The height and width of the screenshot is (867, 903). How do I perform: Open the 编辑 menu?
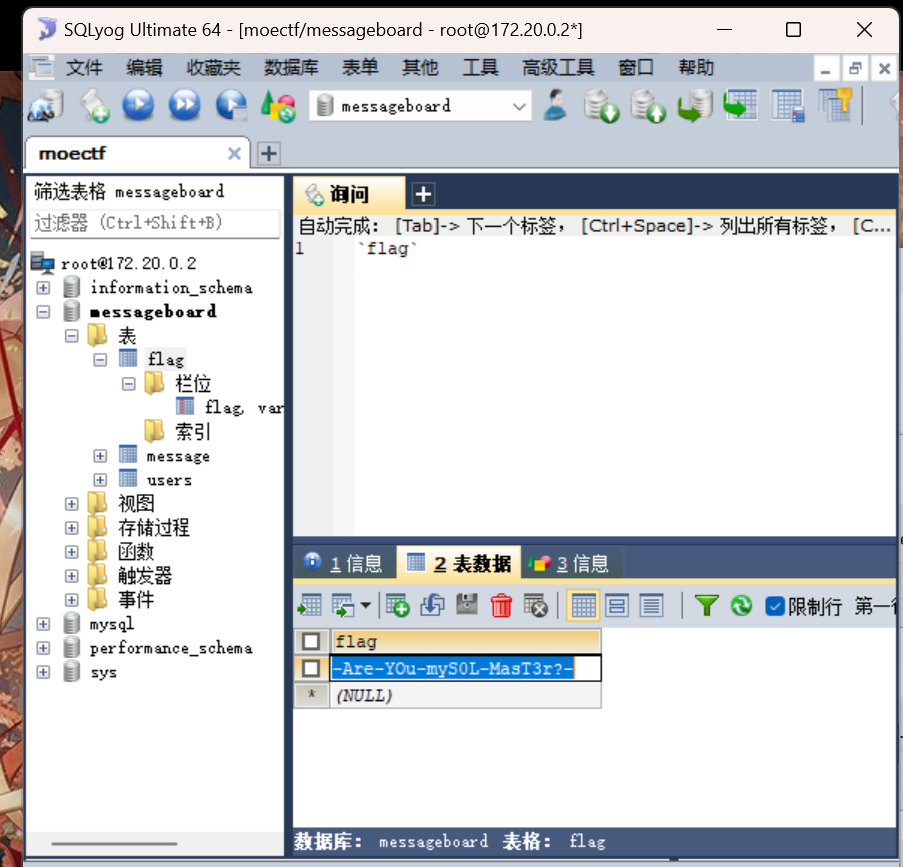(145, 68)
